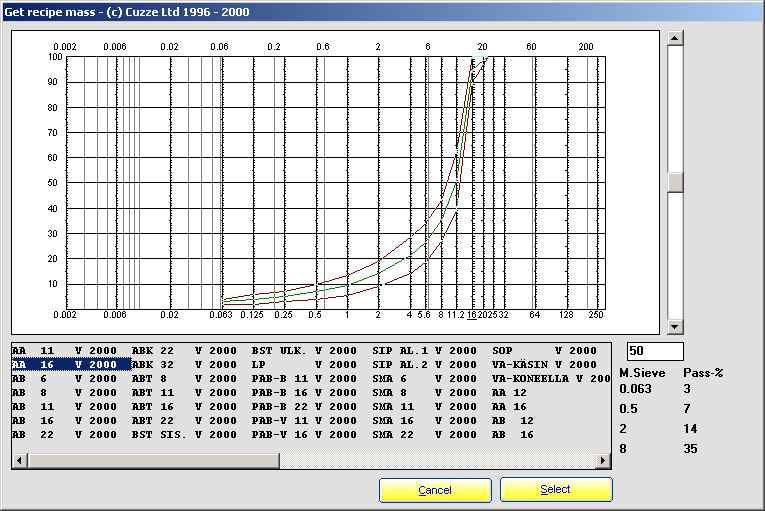Select recipe SIP AL.1 V 2000
Screen dimensions: 765x511
[x=424, y=350]
